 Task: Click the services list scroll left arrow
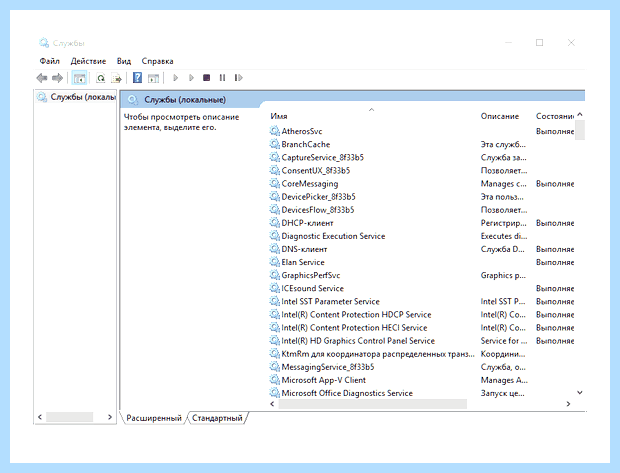point(272,404)
